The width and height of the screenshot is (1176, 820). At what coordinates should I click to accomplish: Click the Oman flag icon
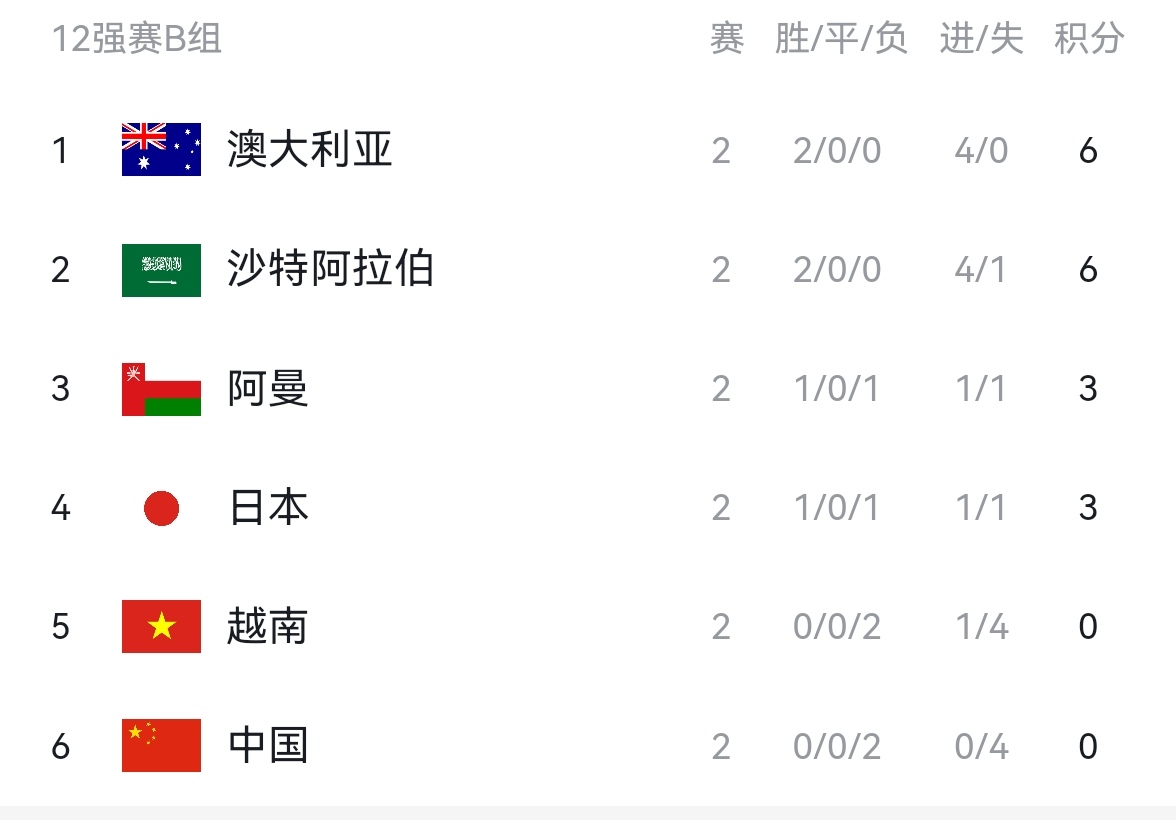pyautogui.click(x=161, y=389)
